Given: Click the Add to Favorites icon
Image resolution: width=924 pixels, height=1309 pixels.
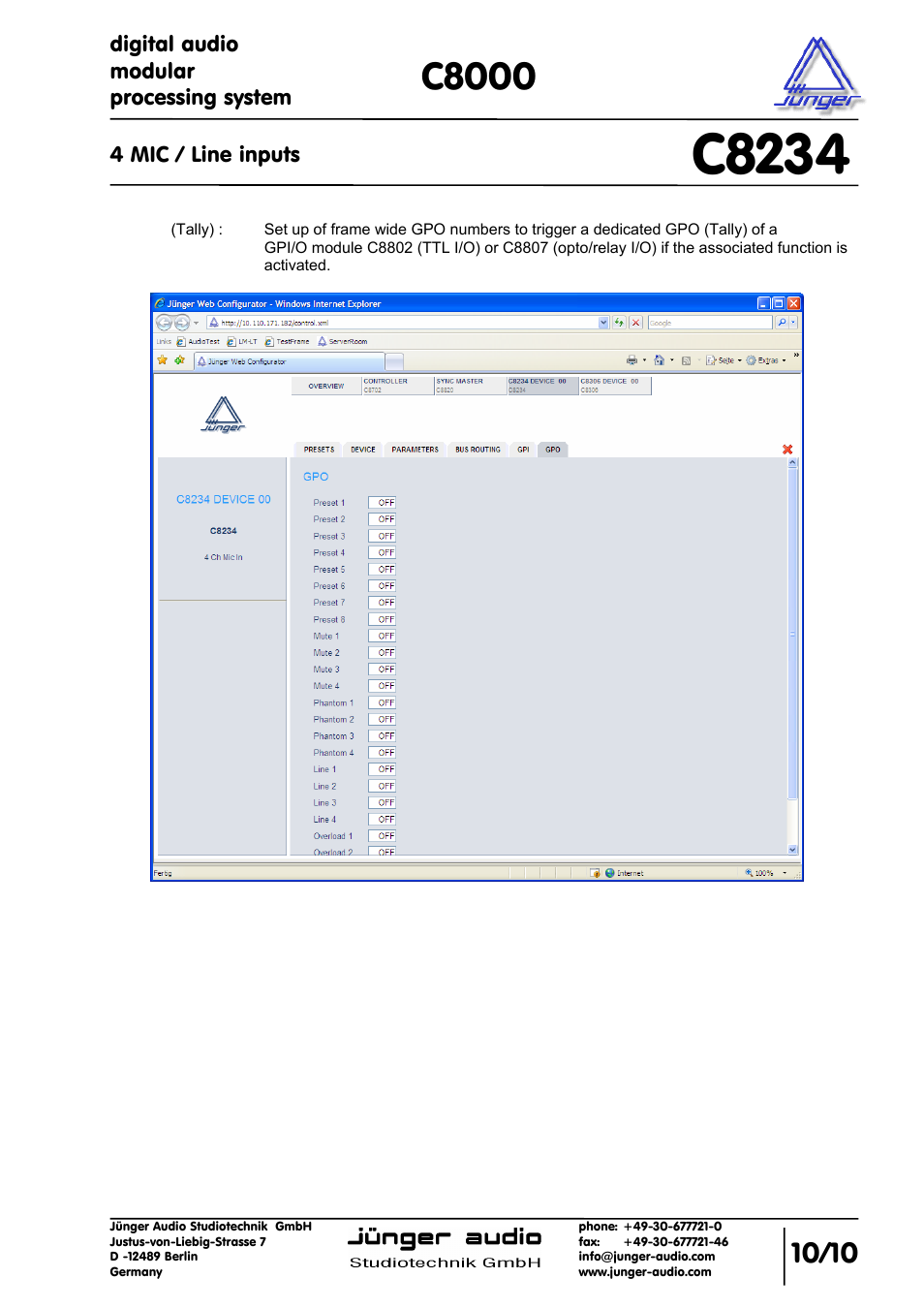Looking at the screenshot, I should point(179,360).
